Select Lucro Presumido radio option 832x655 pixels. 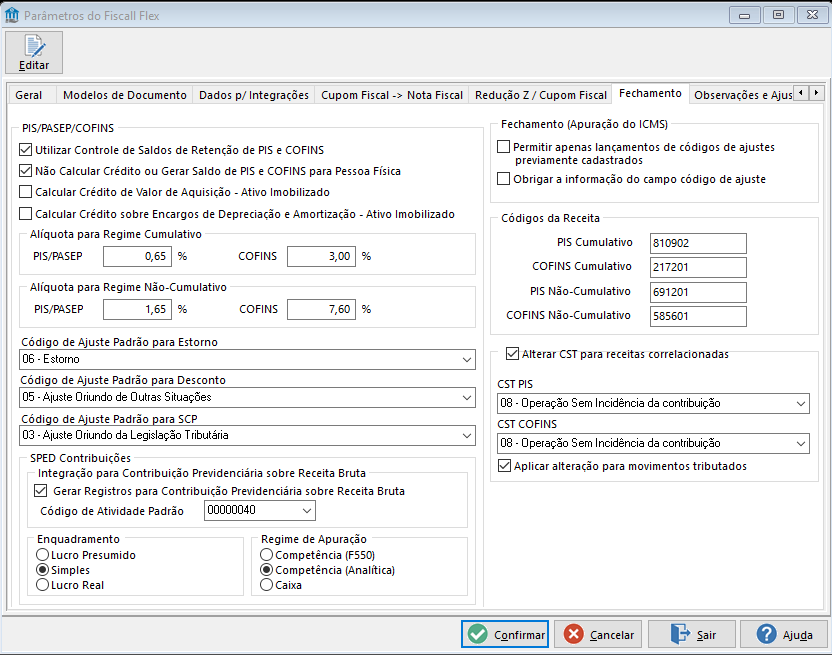(x=42, y=555)
